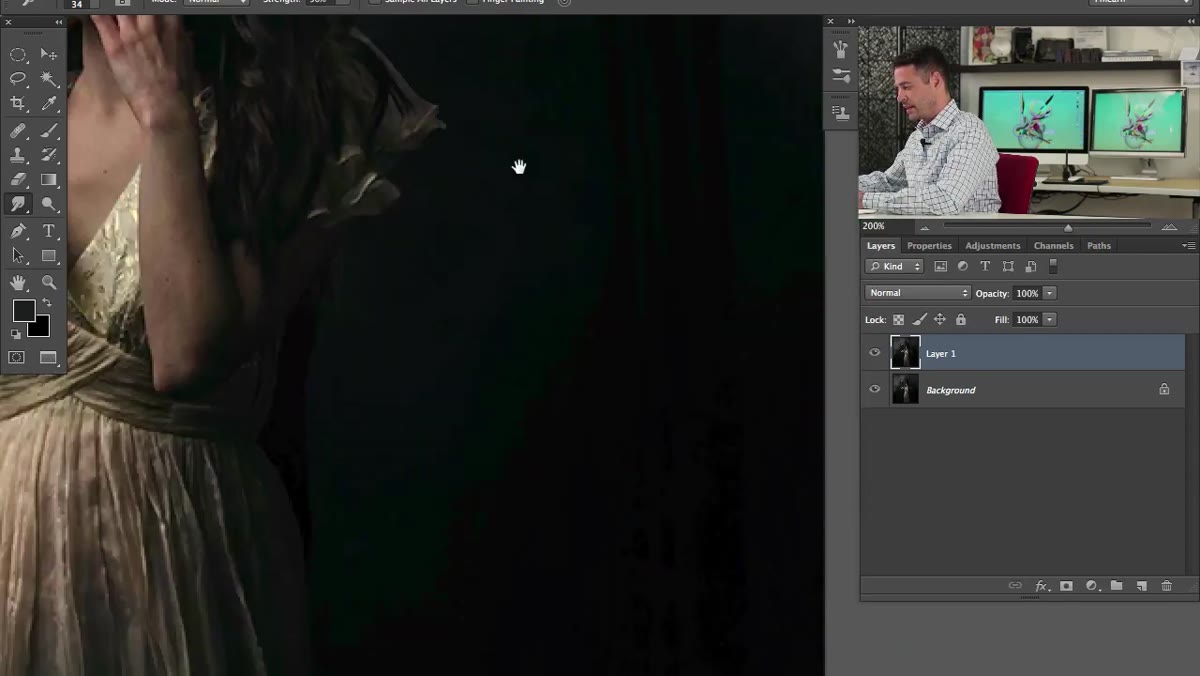Delete layer using the trash icon

click(x=1166, y=586)
